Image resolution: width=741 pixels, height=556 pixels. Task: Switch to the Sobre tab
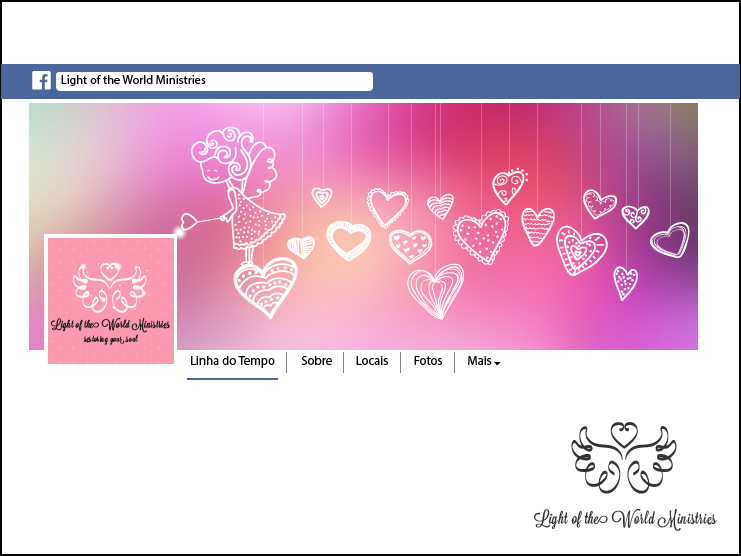[317, 361]
